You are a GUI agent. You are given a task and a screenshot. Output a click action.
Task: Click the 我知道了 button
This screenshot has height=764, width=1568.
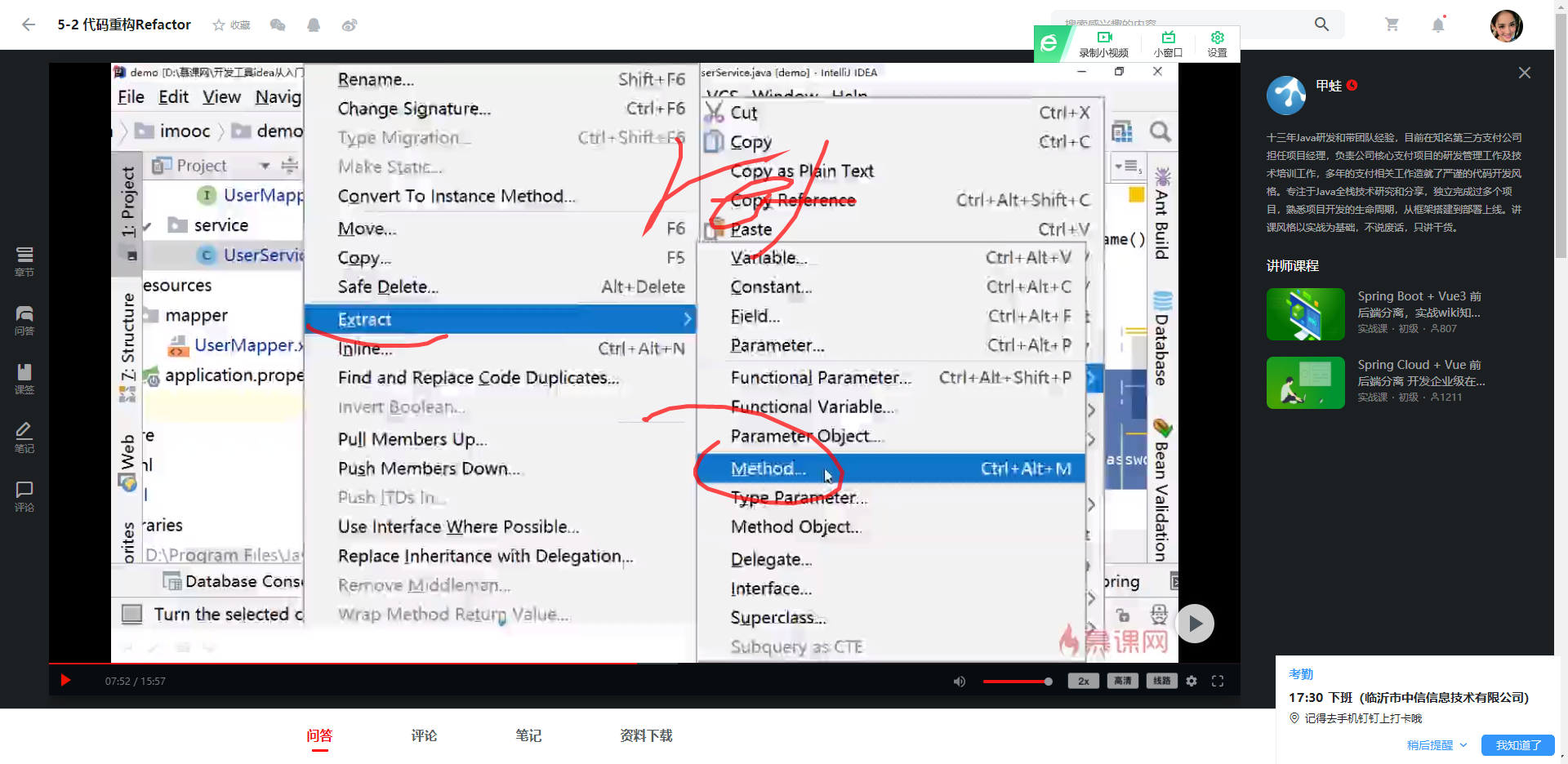(x=1518, y=745)
